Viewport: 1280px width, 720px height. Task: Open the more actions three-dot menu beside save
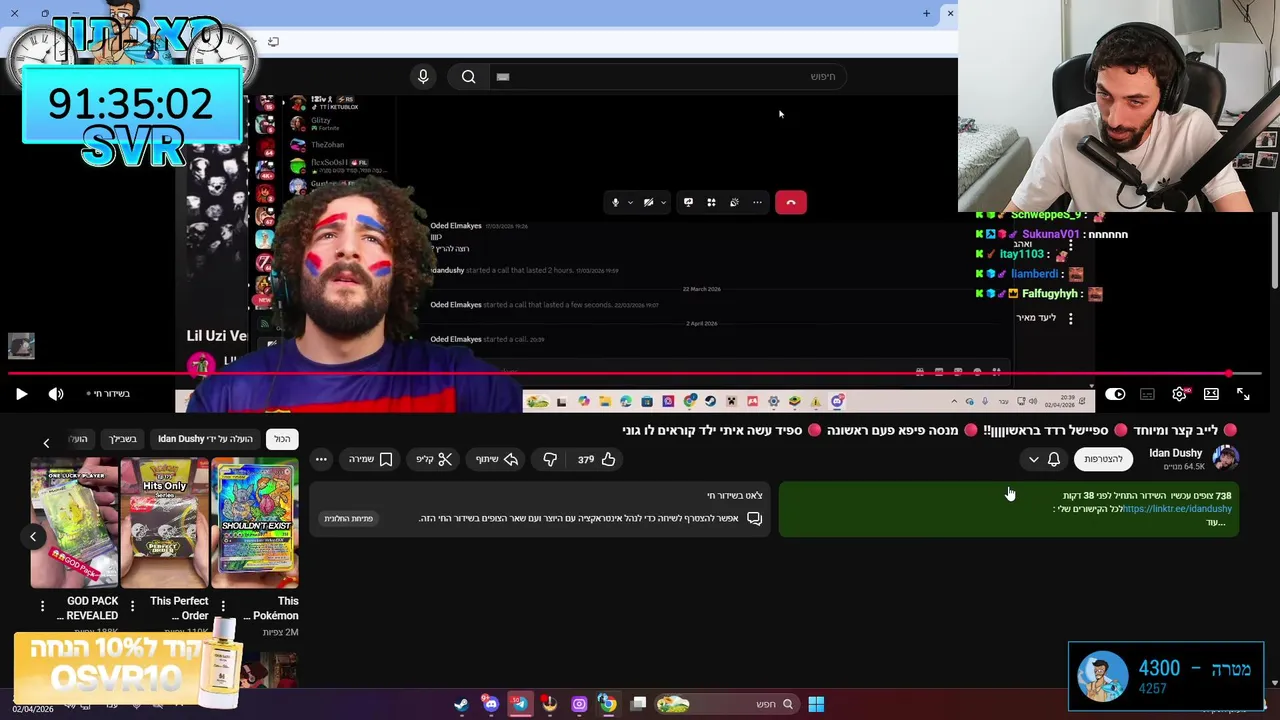[x=321, y=459]
